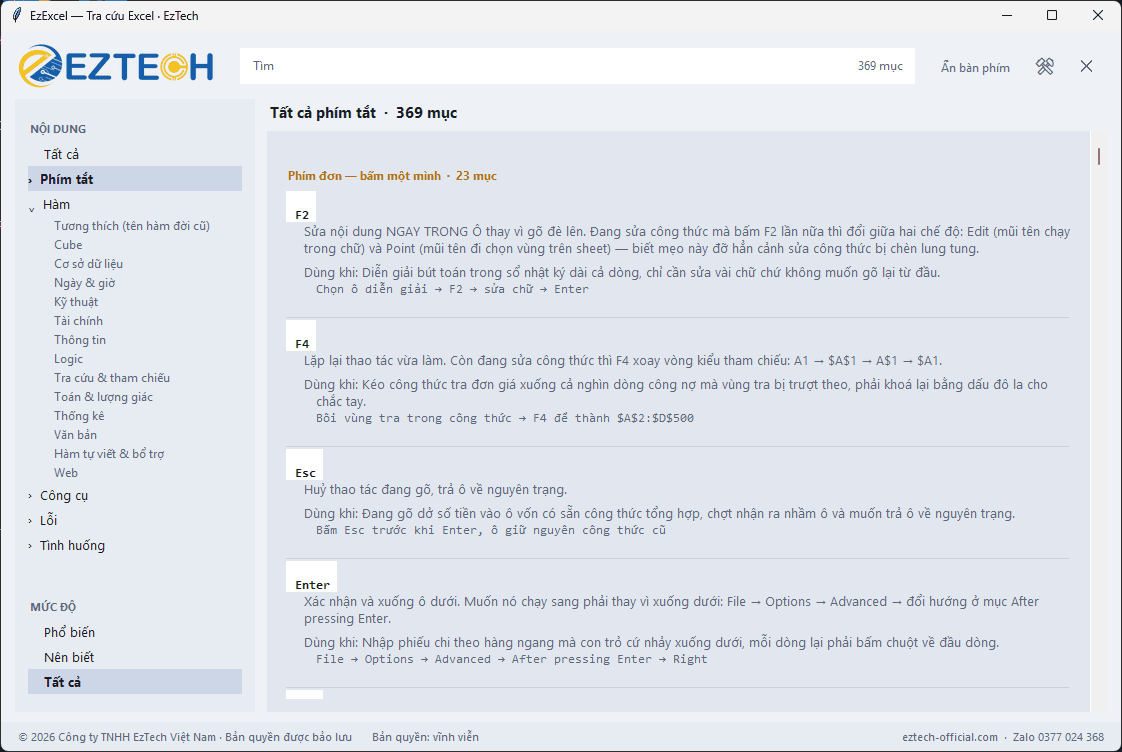
Task: Open the tools icon next to Ẩn bàn phím
Action: point(1045,67)
